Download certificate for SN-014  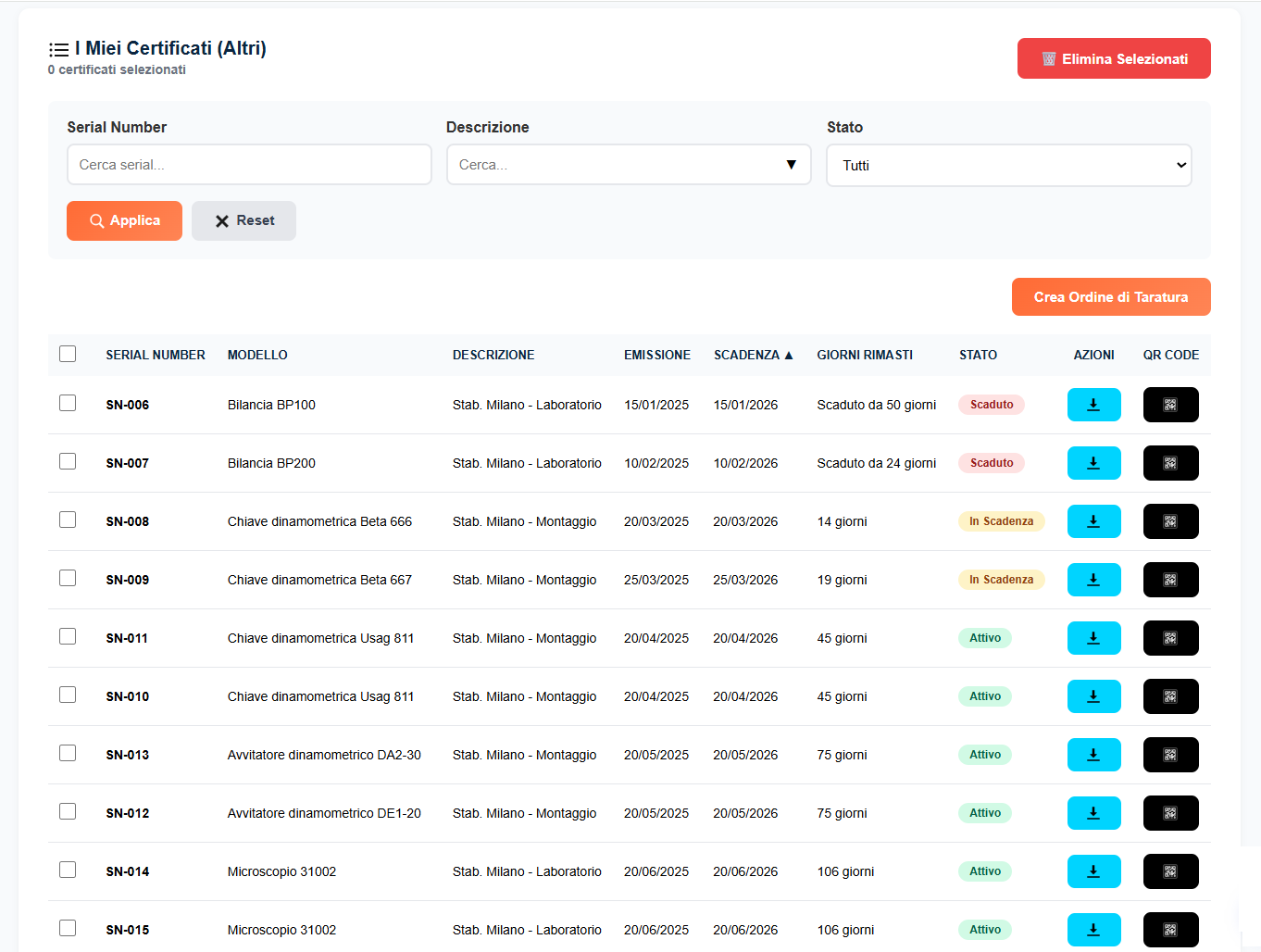coord(1093,871)
